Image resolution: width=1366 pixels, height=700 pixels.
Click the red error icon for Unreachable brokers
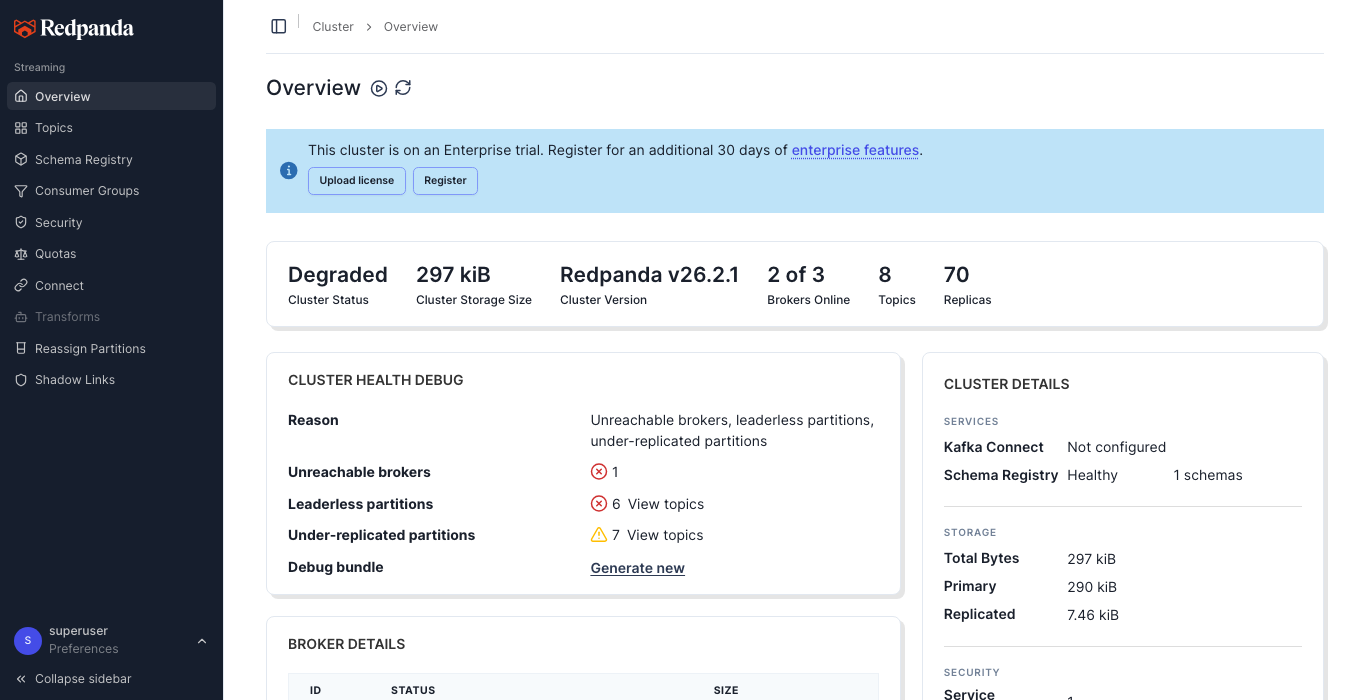point(599,472)
